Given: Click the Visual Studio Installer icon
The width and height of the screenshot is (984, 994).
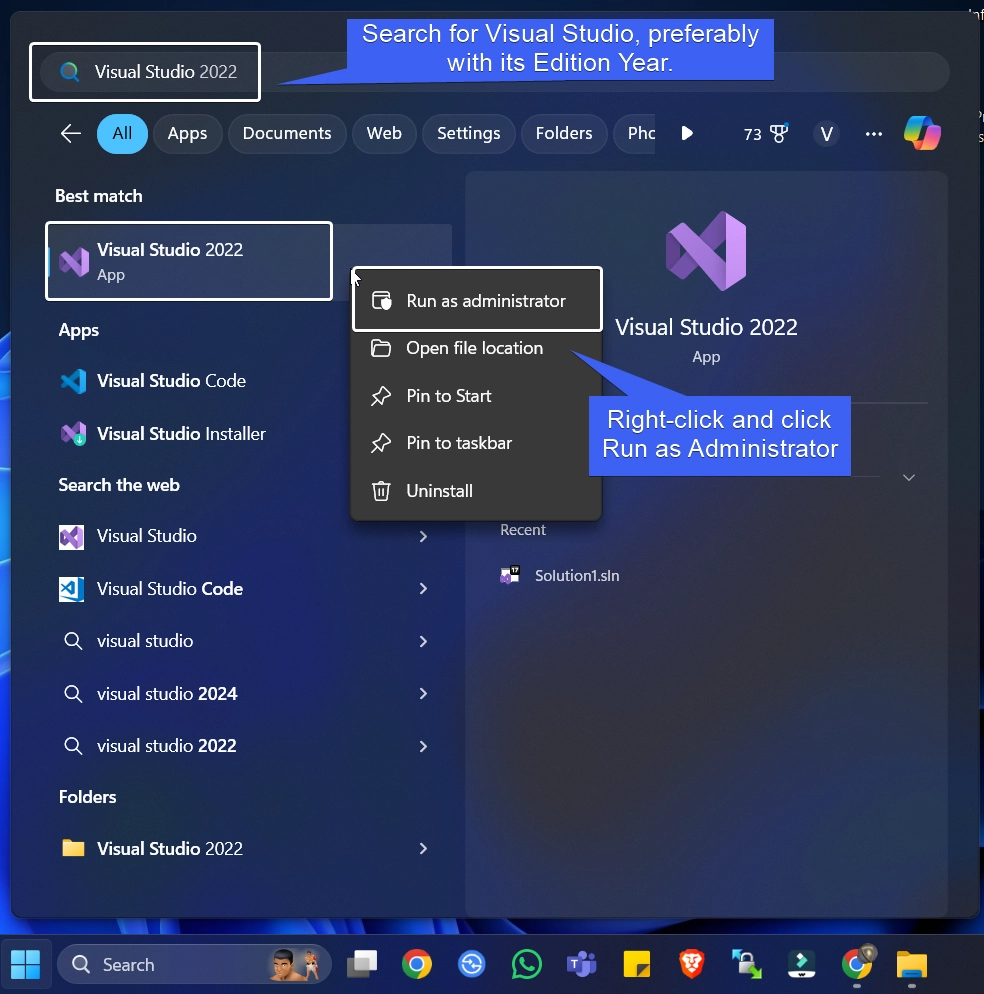Looking at the screenshot, I should pyautogui.click(x=73, y=434).
